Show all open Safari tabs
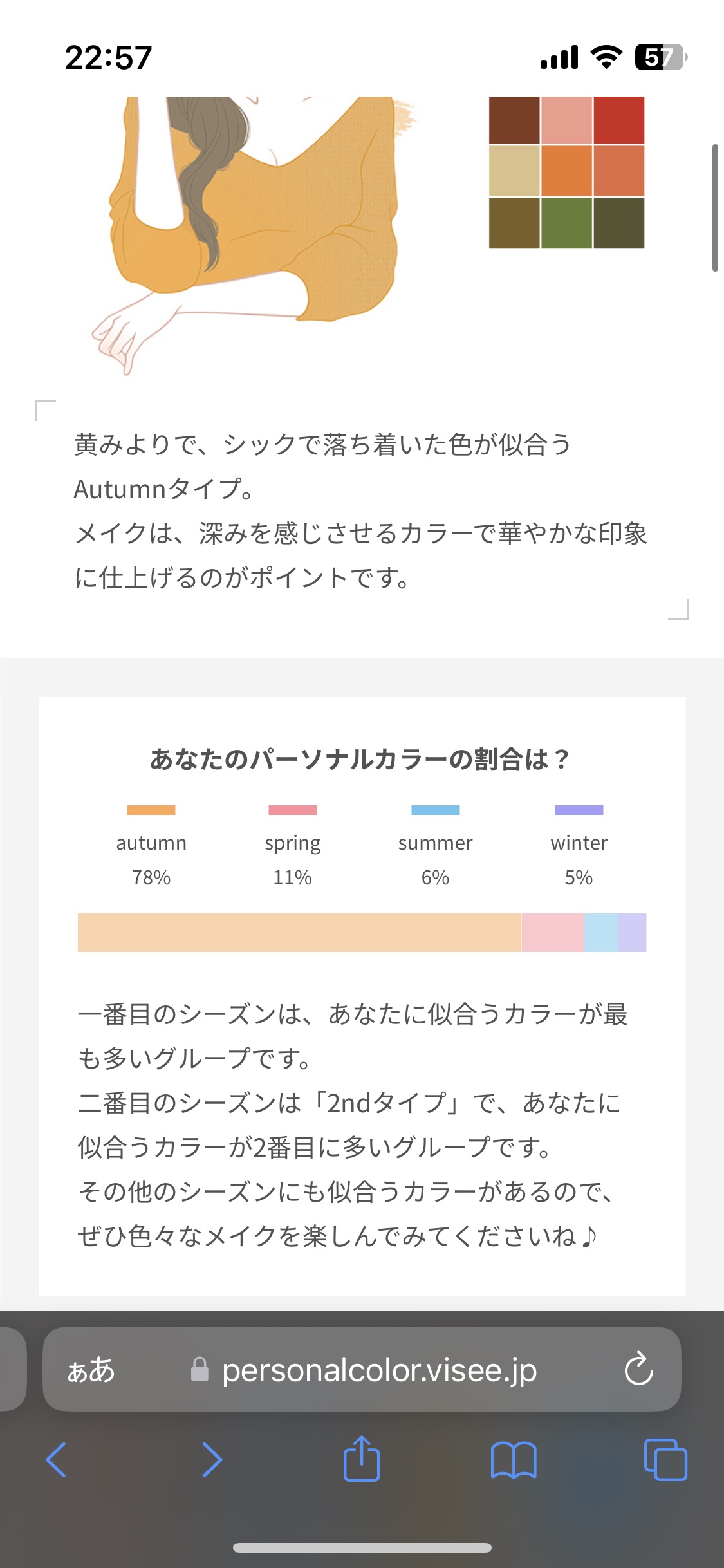 click(x=665, y=1459)
